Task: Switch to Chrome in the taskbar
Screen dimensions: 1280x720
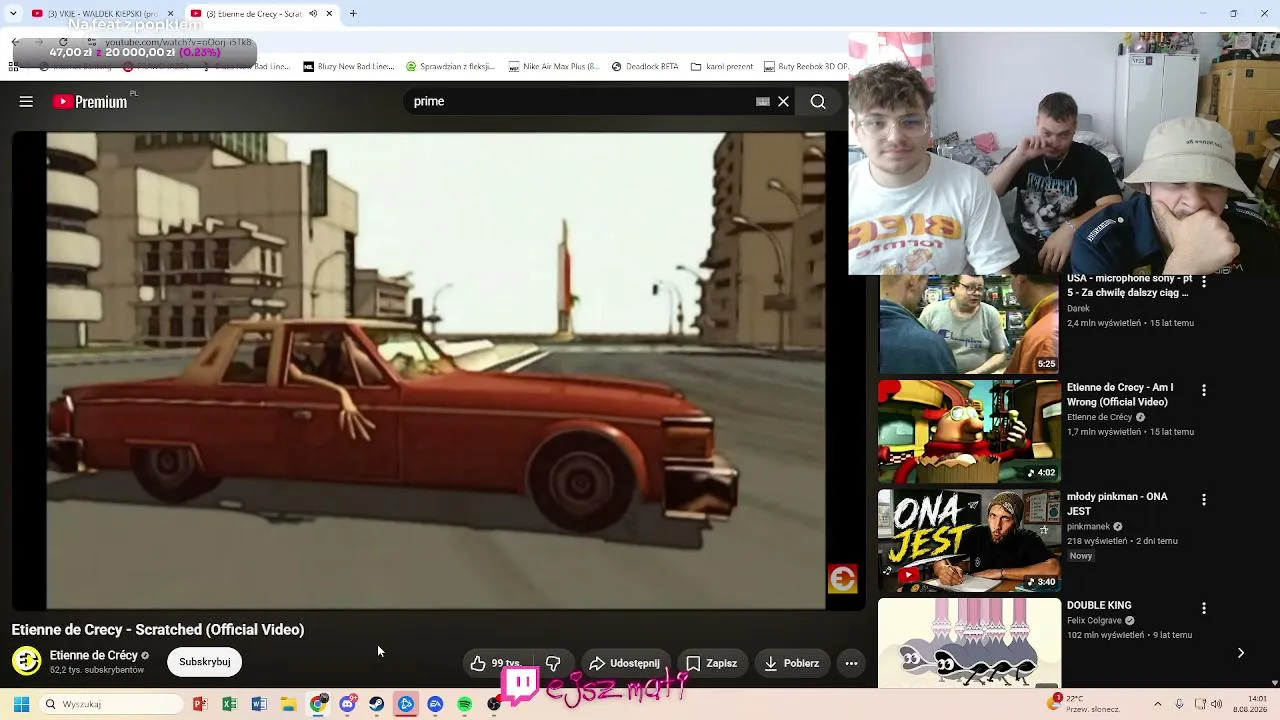Action: pyautogui.click(x=318, y=704)
